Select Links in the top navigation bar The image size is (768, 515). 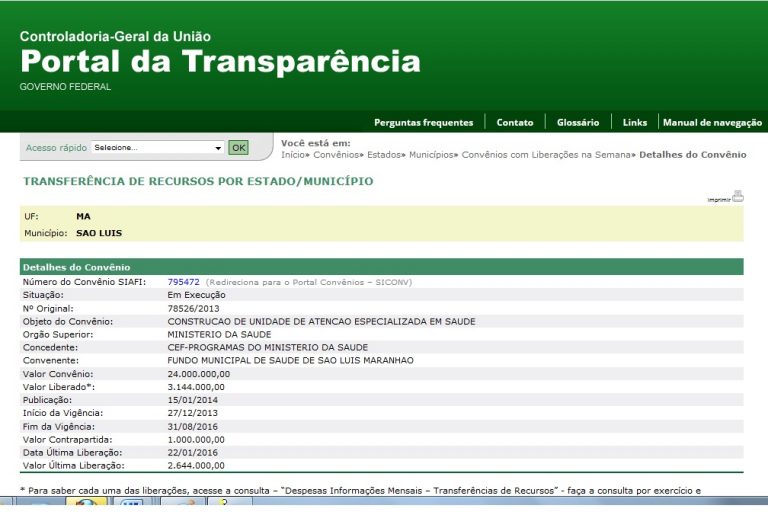click(x=634, y=123)
